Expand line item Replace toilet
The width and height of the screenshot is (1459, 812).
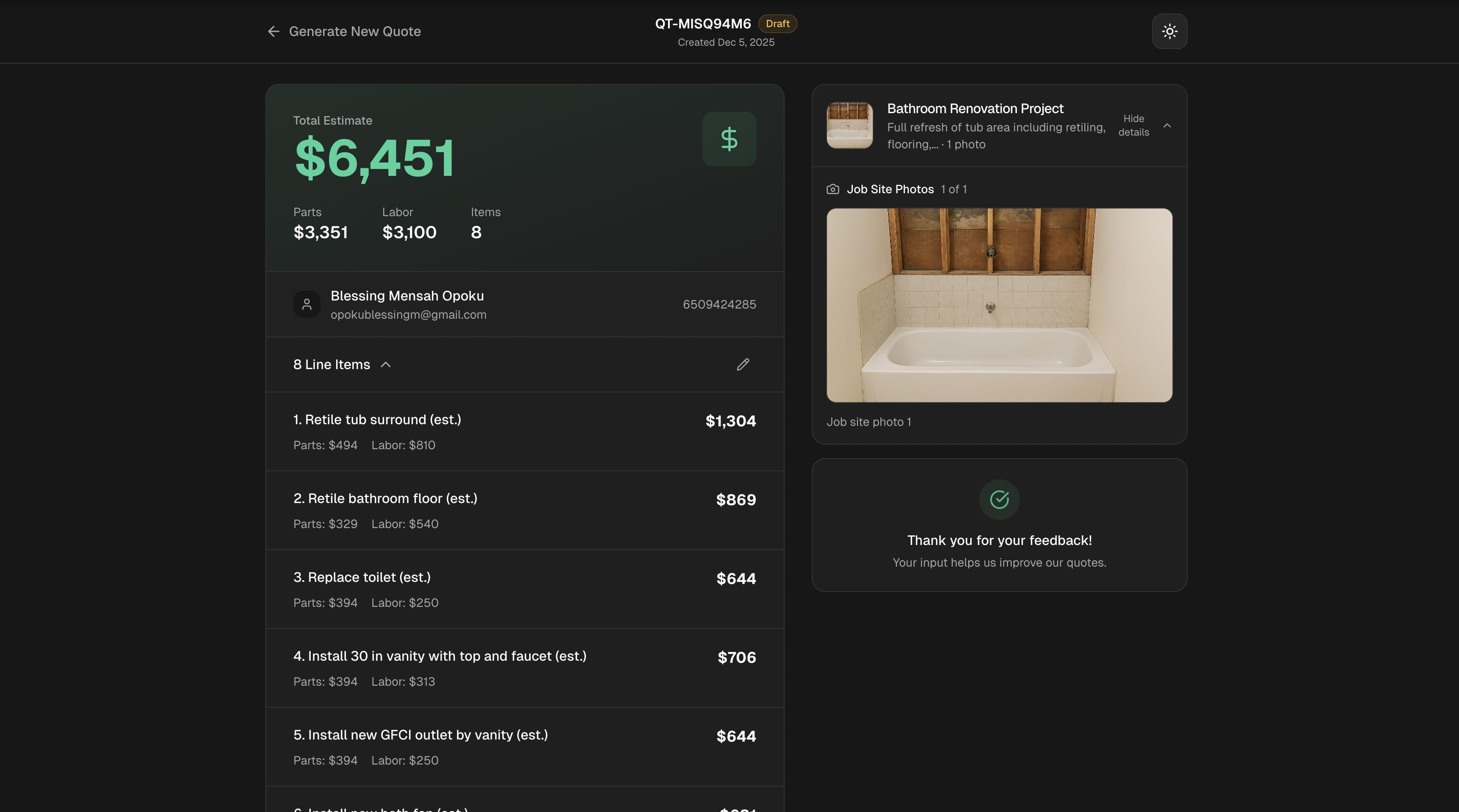tap(362, 577)
